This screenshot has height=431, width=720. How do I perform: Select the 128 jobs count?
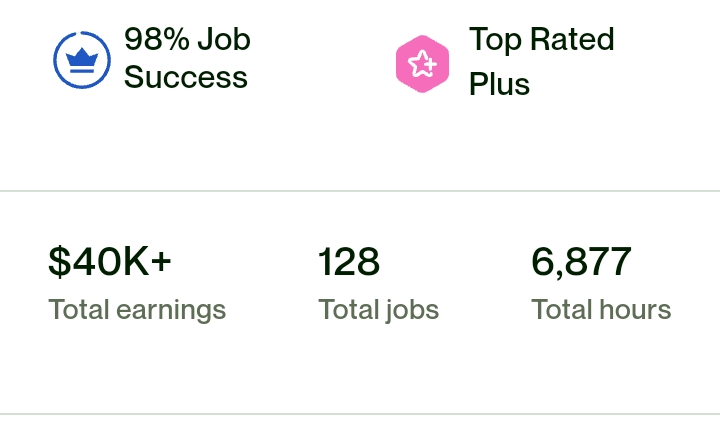click(x=349, y=261)
